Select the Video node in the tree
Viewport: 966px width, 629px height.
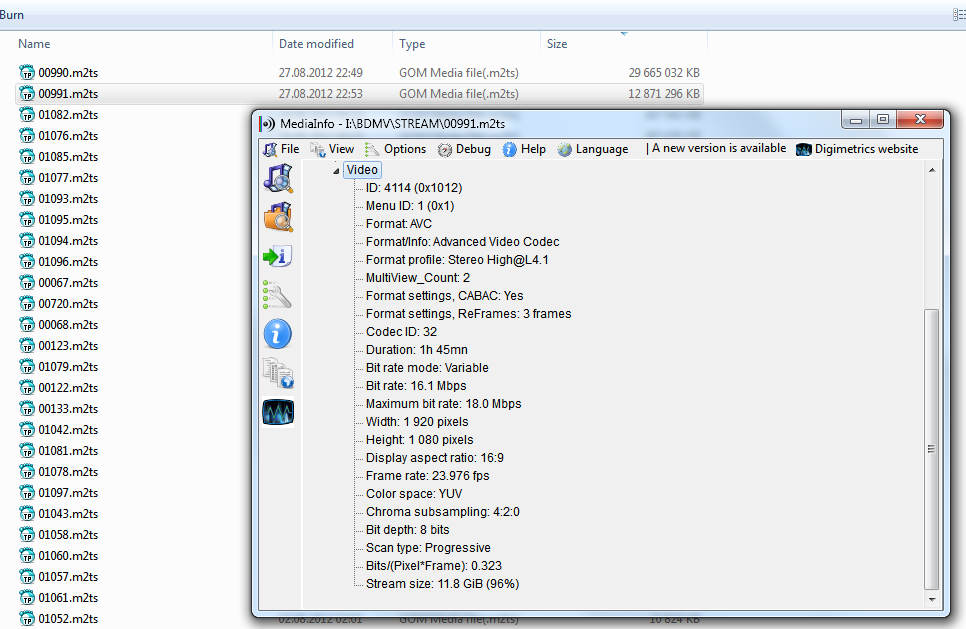click(x=362, y=170)
